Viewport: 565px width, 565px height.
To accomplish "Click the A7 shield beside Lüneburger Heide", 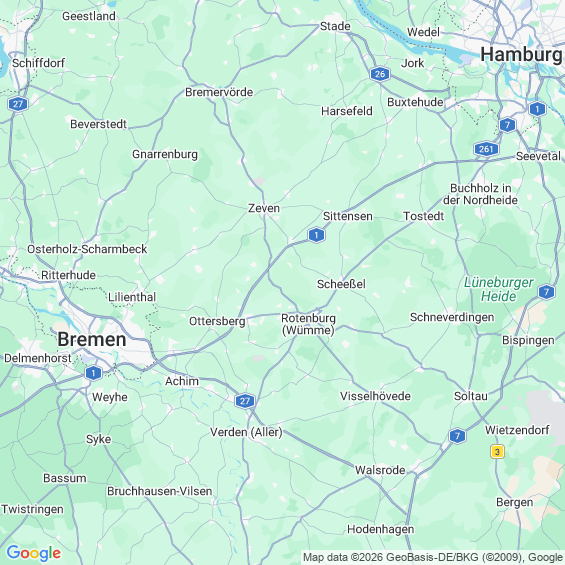I will (x=546, y=292).
